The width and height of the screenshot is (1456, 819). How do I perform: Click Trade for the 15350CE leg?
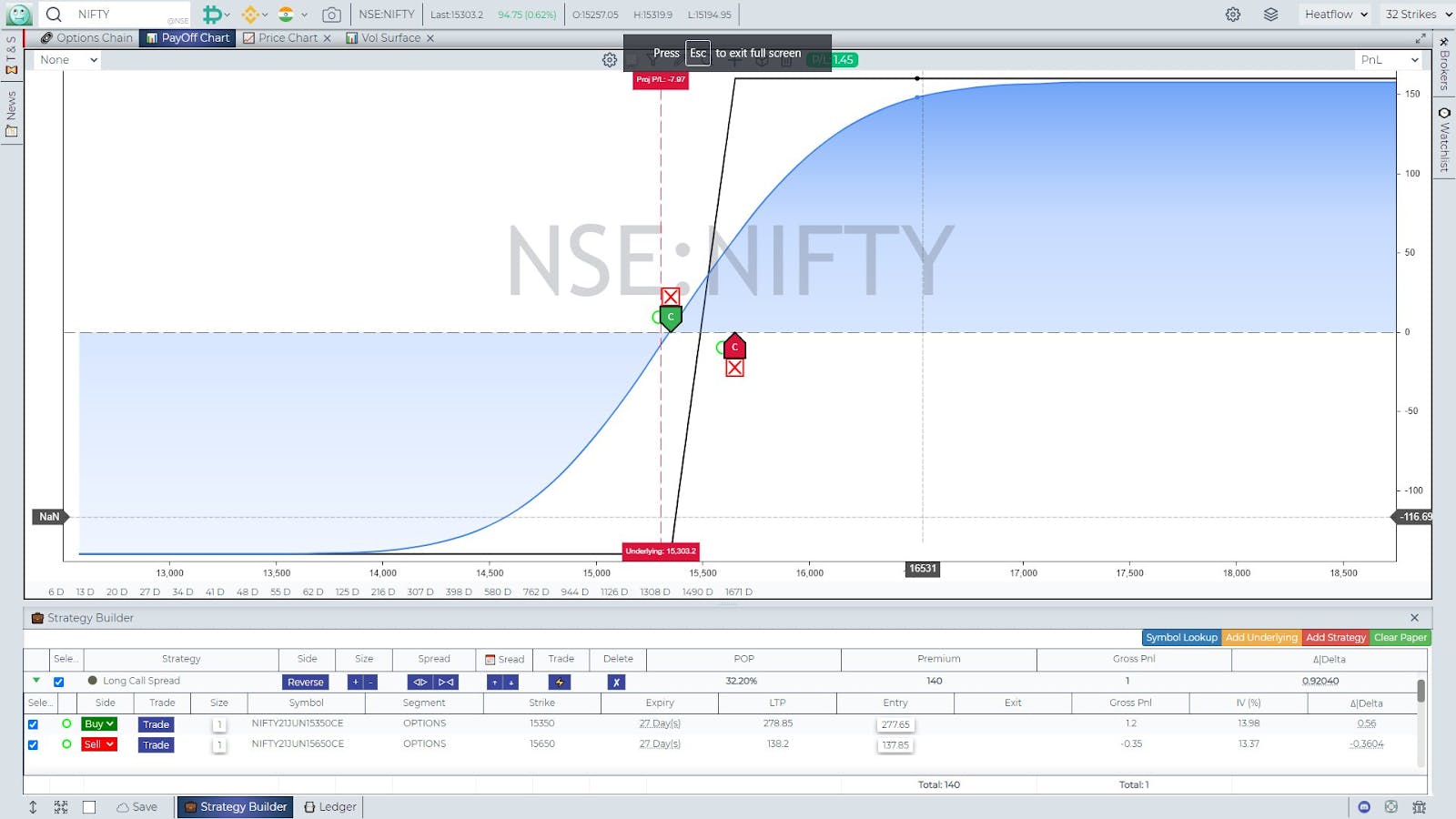coord(157,724)
